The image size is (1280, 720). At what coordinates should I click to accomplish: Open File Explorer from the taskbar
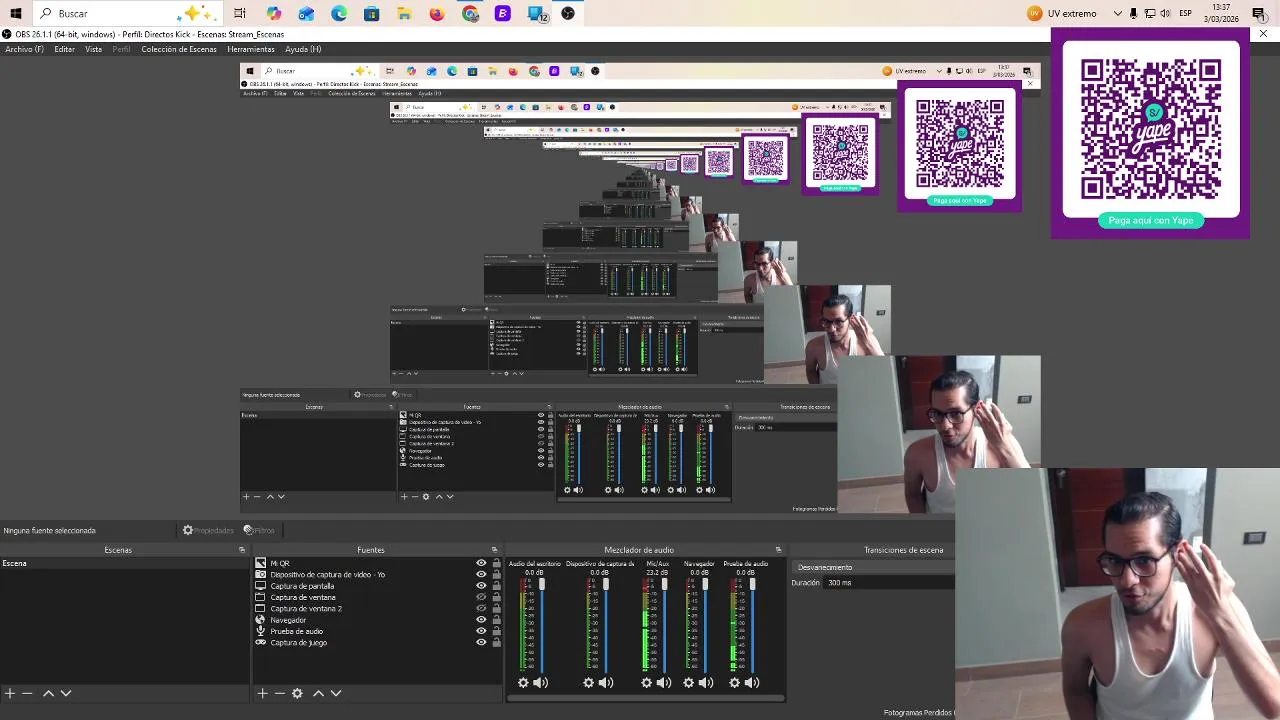tap(404, 13)
